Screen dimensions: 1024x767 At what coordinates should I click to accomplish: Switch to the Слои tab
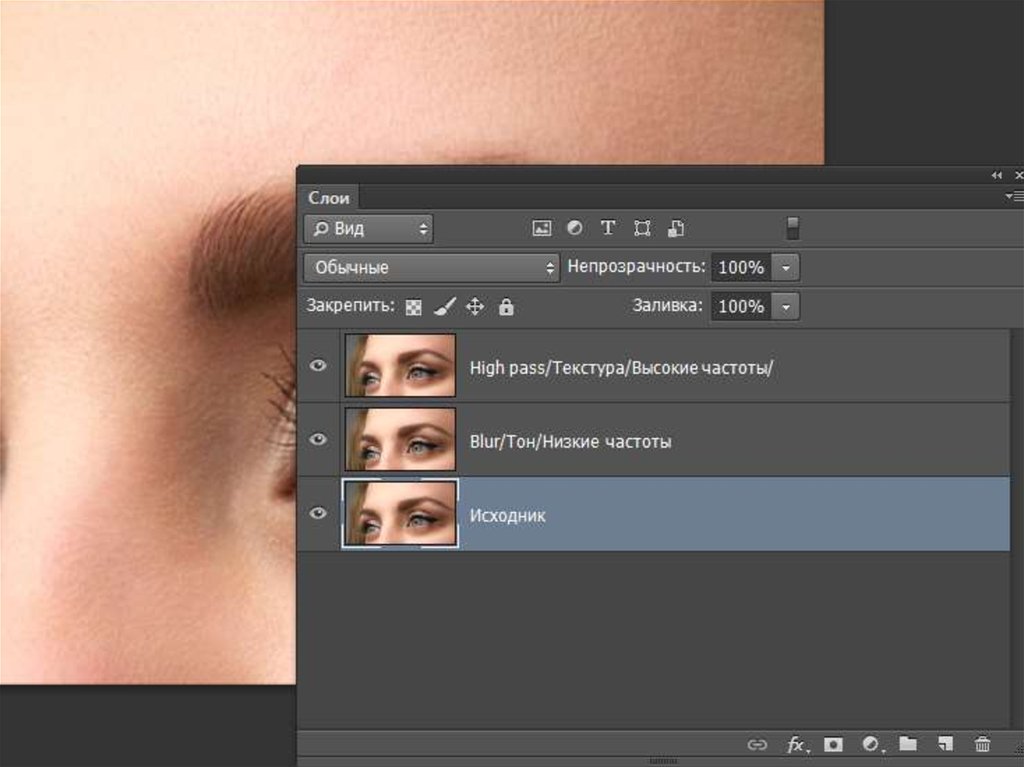tap(328, 197)
